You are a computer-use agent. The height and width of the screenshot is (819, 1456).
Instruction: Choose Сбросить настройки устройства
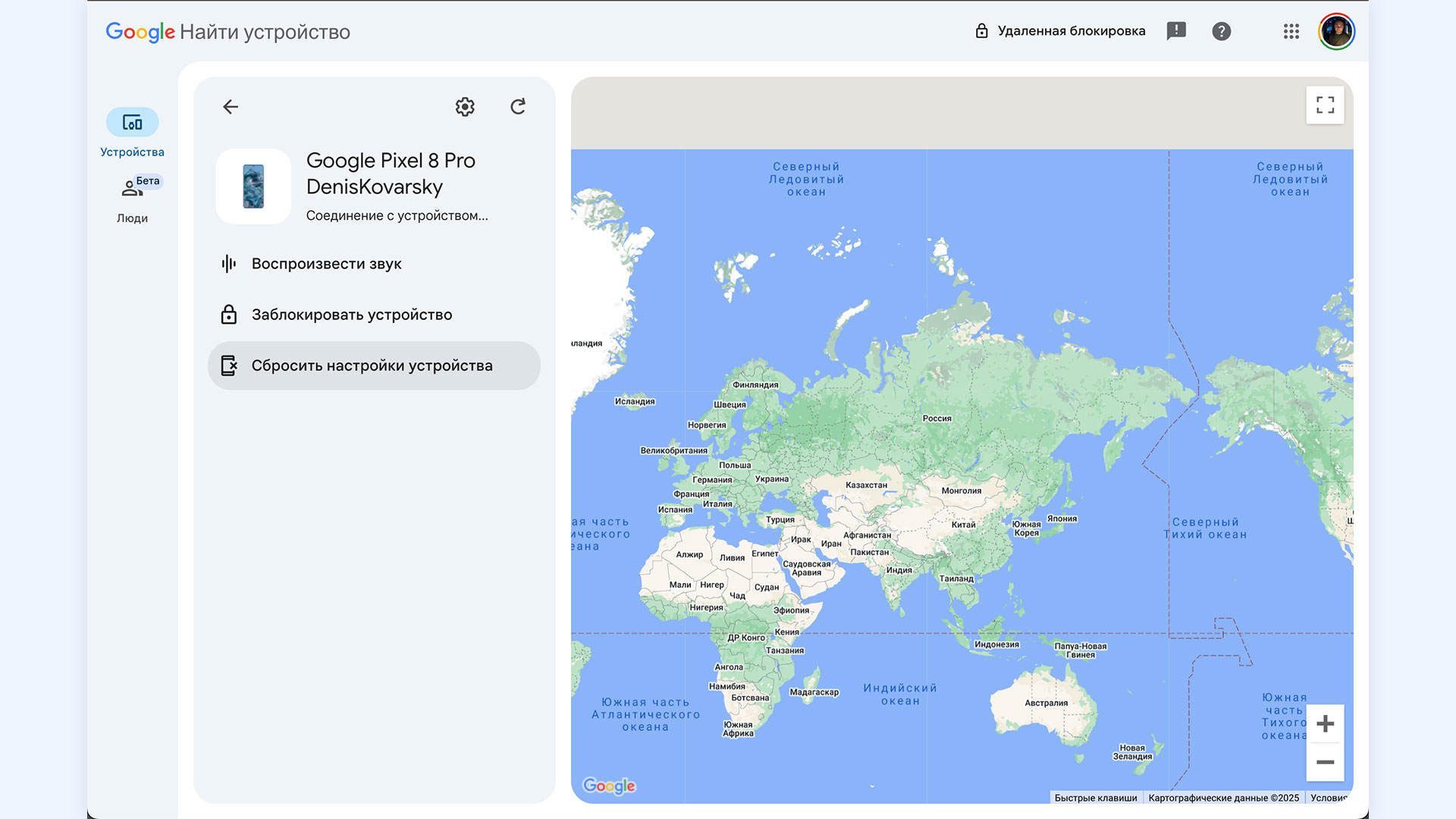point(374,366)
